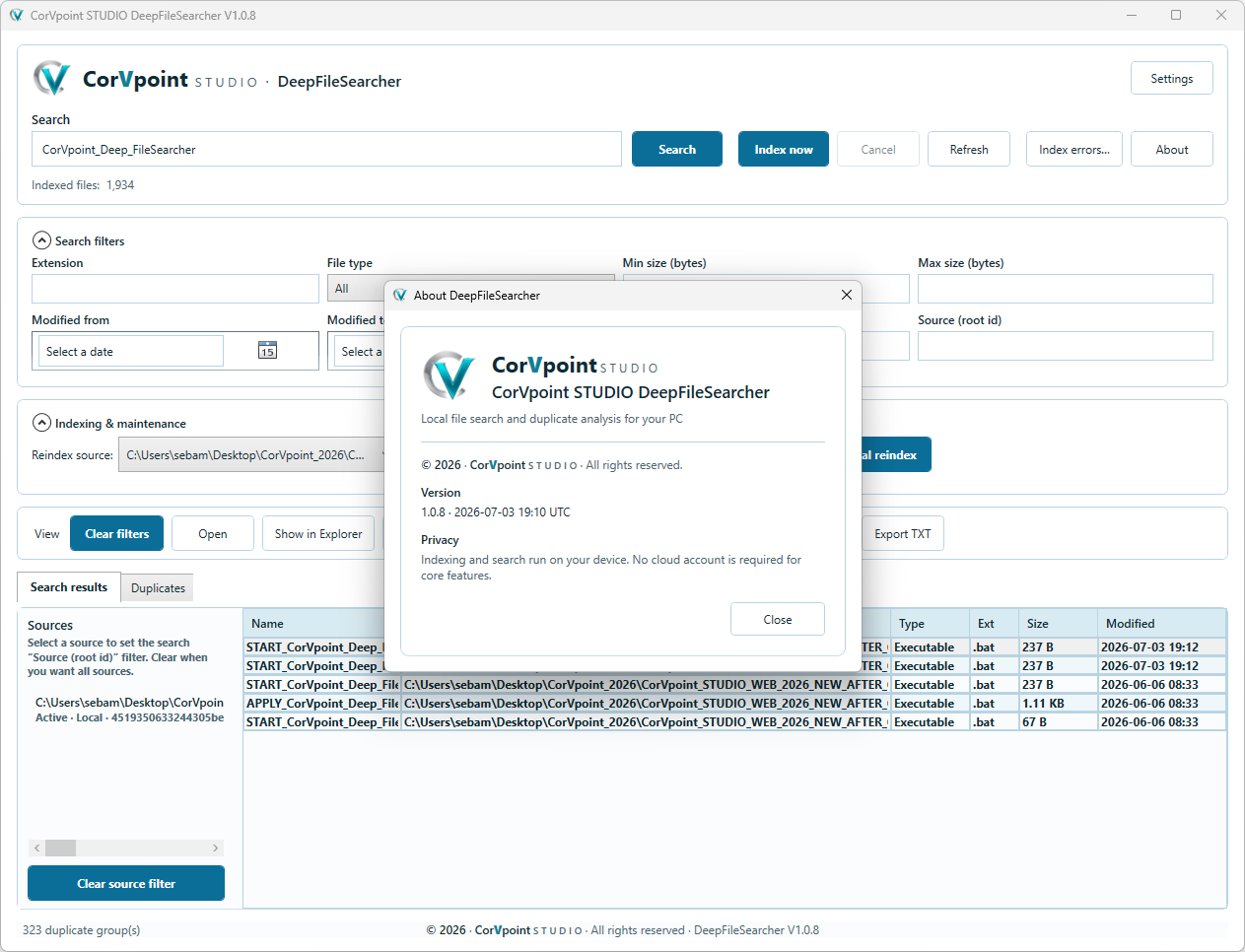Viewport: 1245px width, 952px height.
Task: Collapse the Indexing & maintenance section
Action: pos(41,423)
